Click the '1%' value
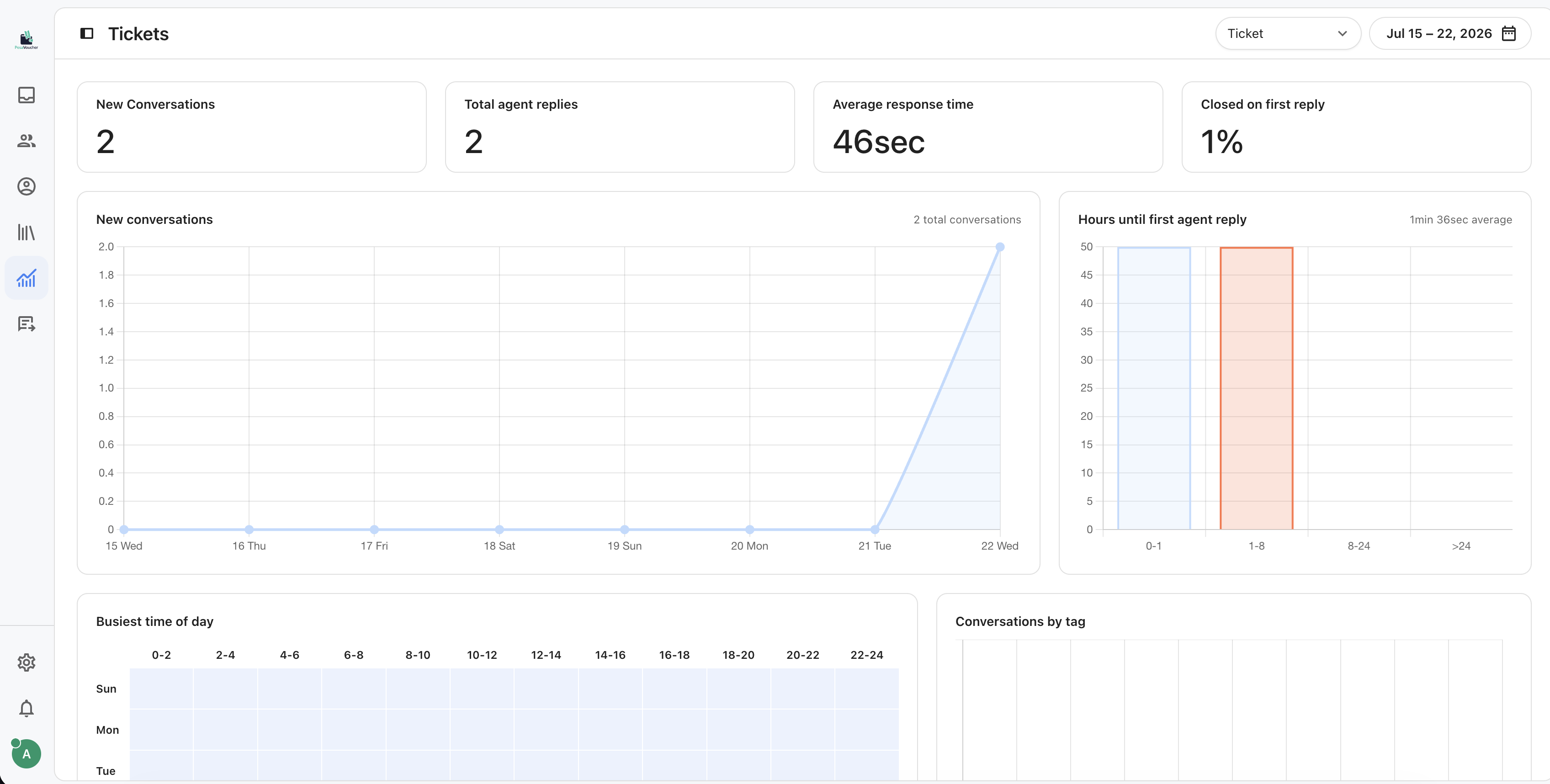Screen dimensions: 1550x784 click(x=1221, y=142)
